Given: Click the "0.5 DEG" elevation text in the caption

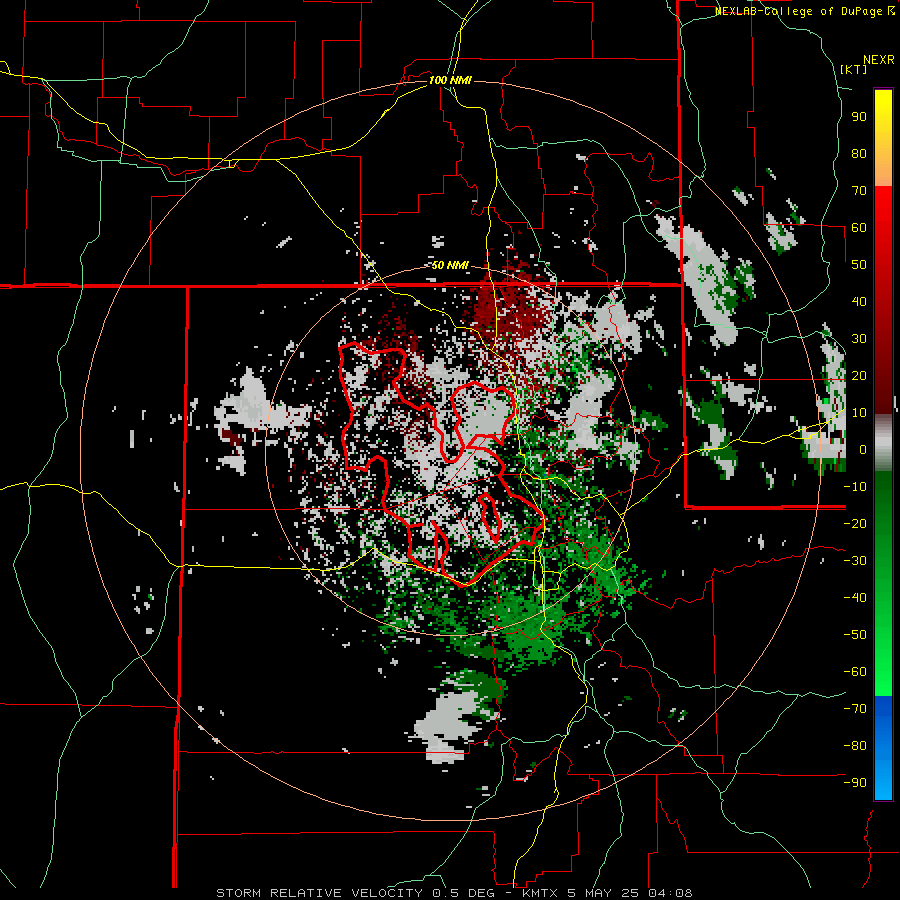Looking at the screenshot, I should 461,893.
